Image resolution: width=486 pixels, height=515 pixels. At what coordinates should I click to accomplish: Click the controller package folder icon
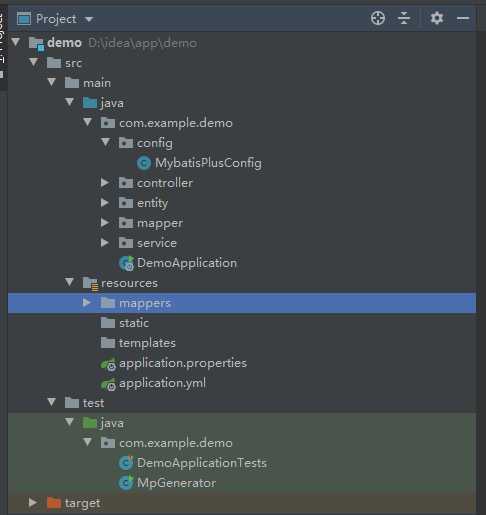pyautogui.click(x=126, y=183)
